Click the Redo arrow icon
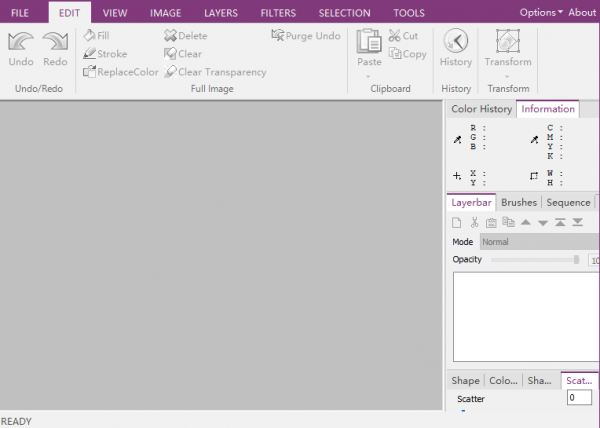The height and width of the screenshot is (428, 600). (55, 41)
